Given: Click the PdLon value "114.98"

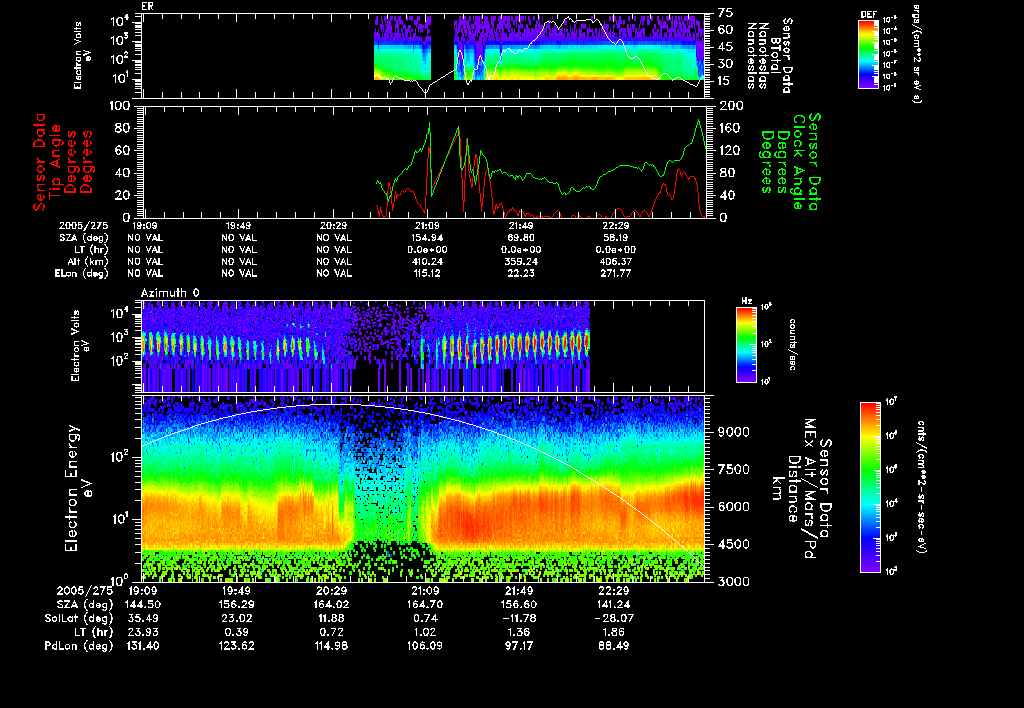Looking at the screenshot, I should (330, 646).
